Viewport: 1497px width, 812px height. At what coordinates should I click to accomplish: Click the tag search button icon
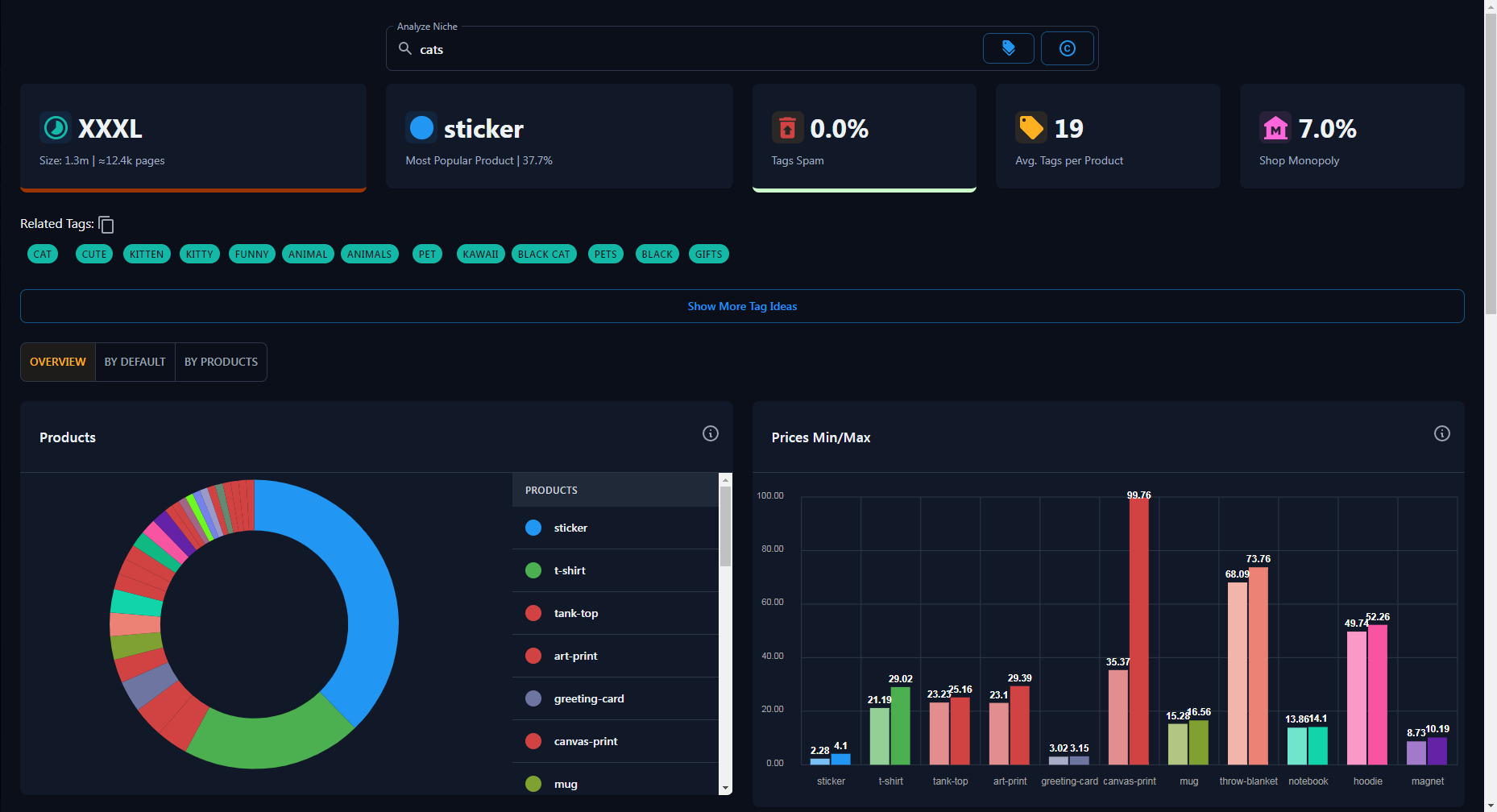1008,48
